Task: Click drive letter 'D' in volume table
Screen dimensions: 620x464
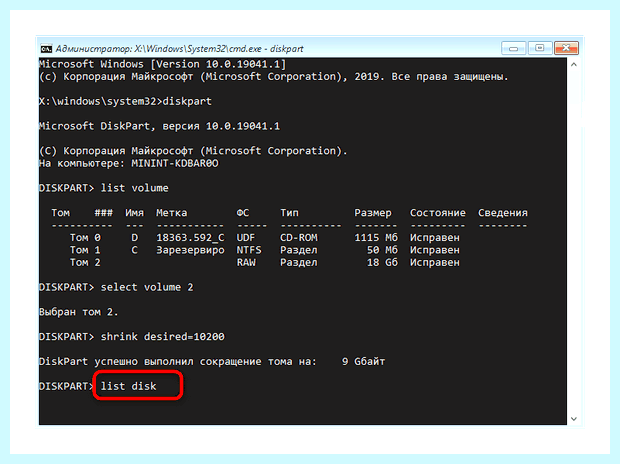Action: coord(134,238)
